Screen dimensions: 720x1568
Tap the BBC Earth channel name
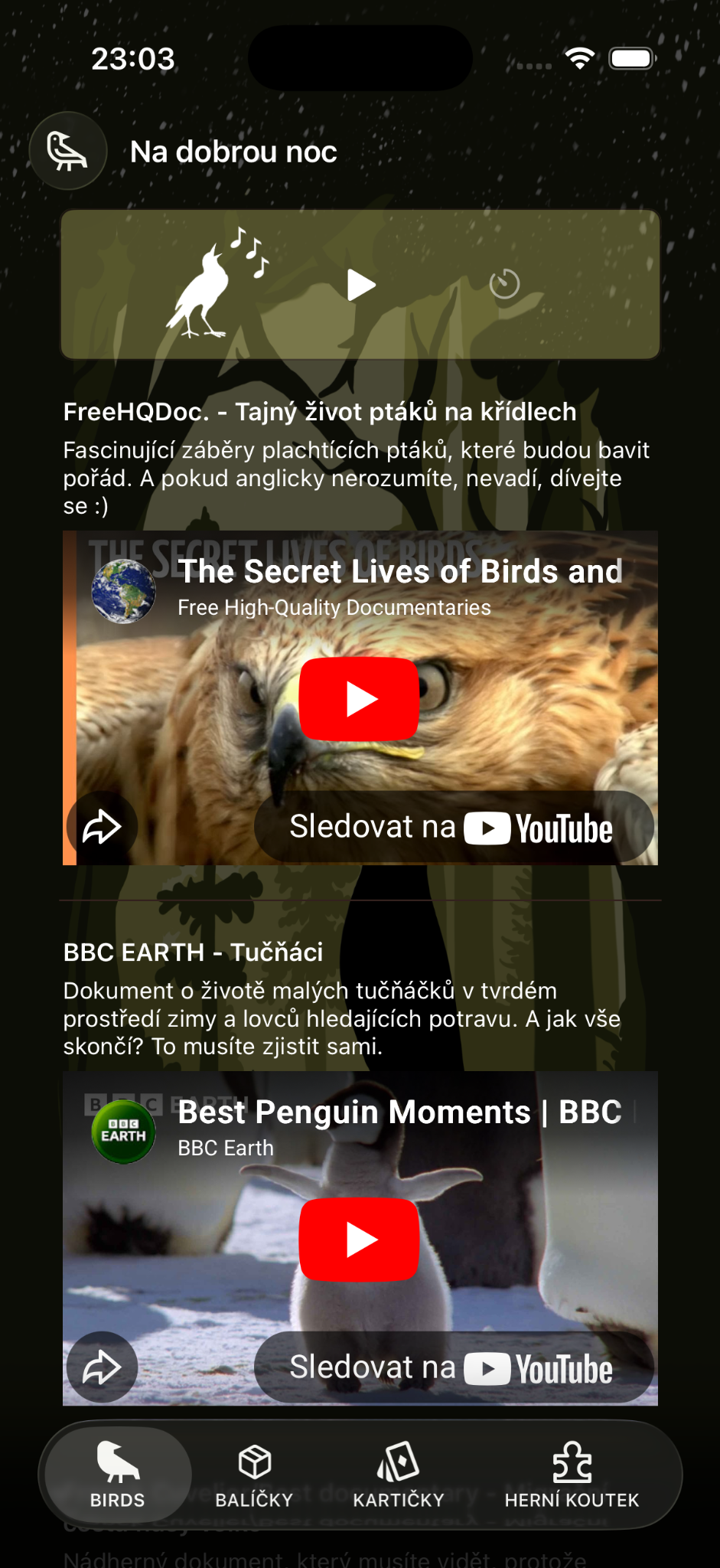point(226,1148)
